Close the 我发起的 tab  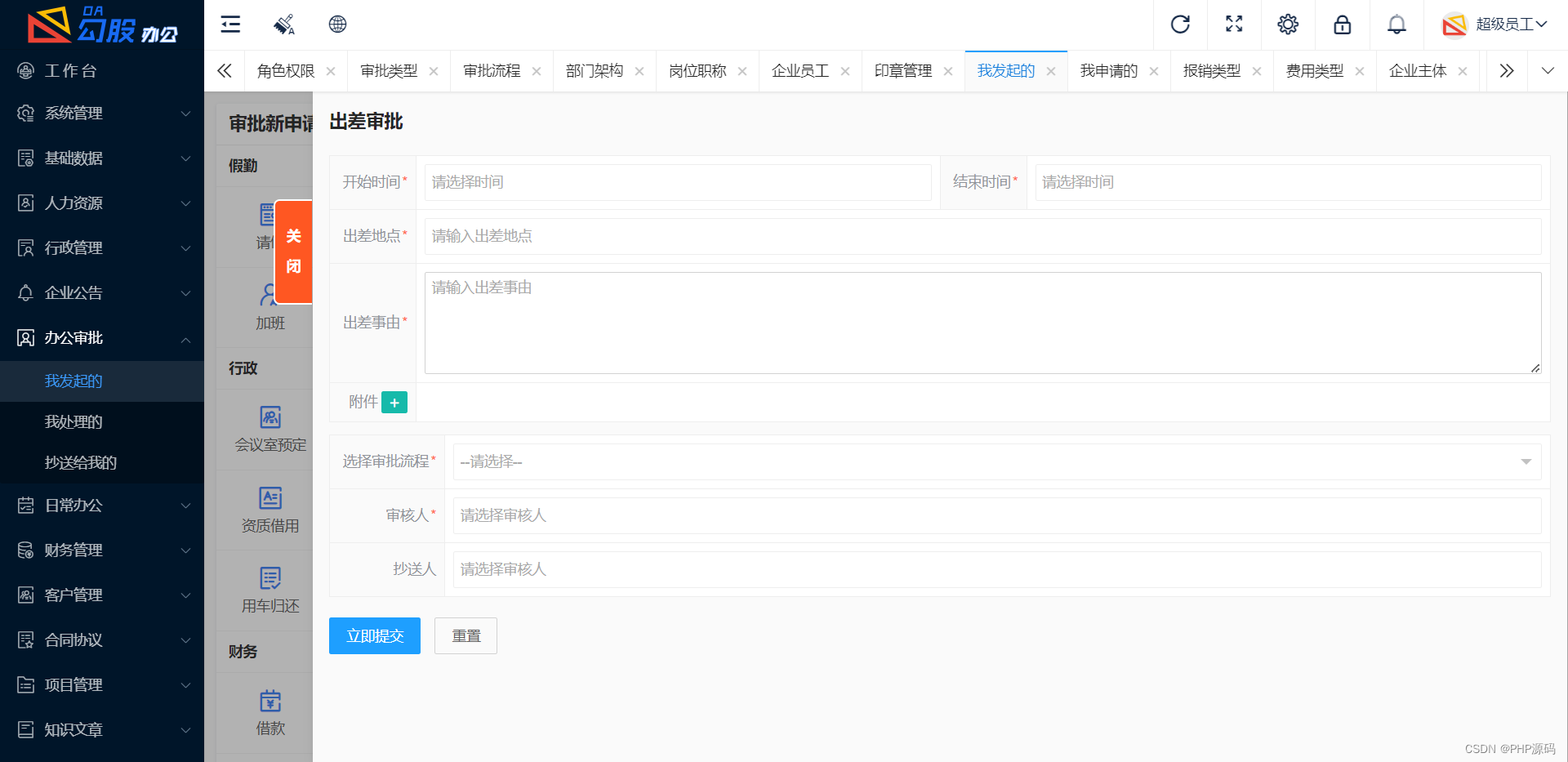point(1051,71)
